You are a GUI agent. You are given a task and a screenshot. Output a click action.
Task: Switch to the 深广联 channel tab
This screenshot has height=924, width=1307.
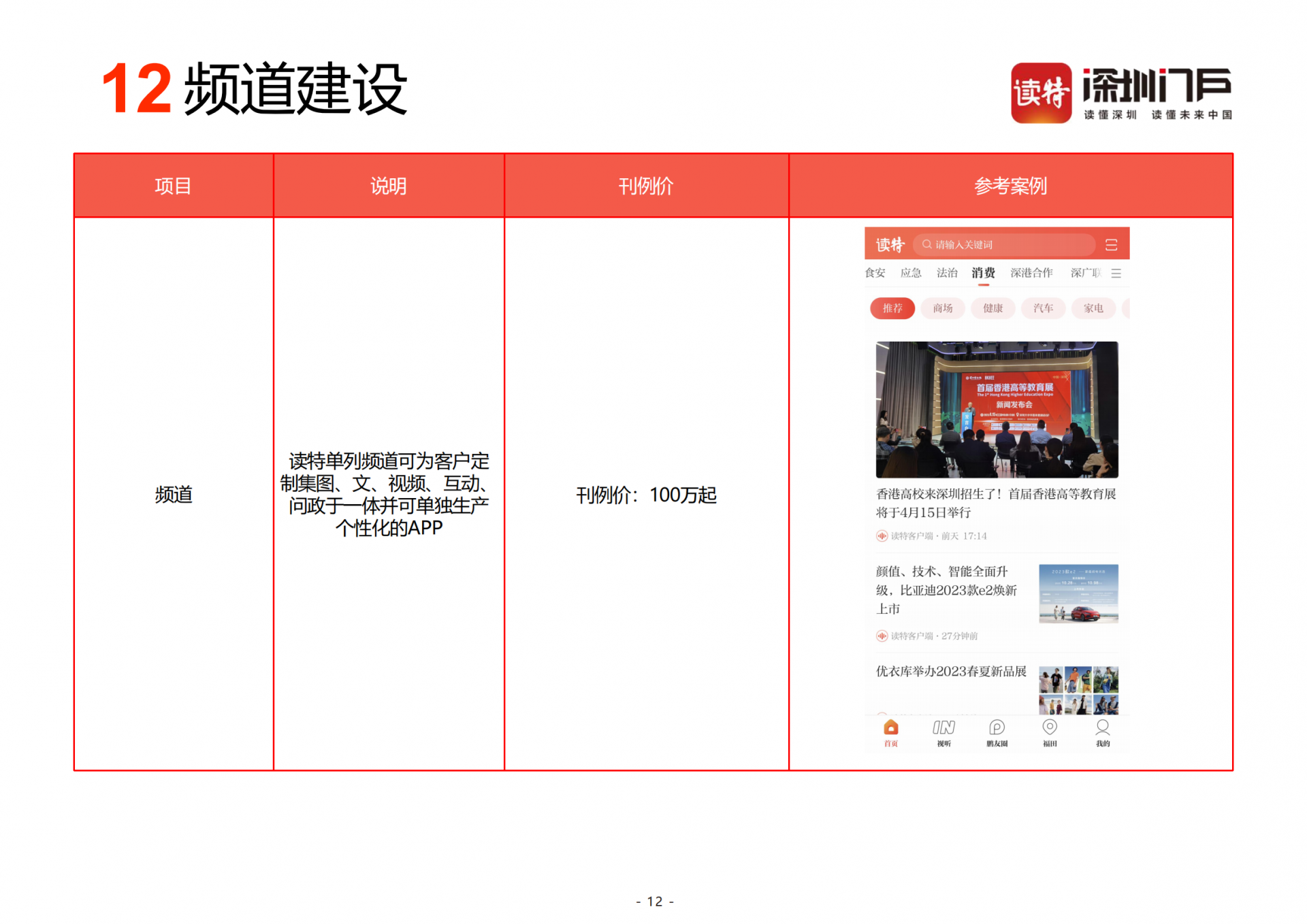pos(1086,273)
